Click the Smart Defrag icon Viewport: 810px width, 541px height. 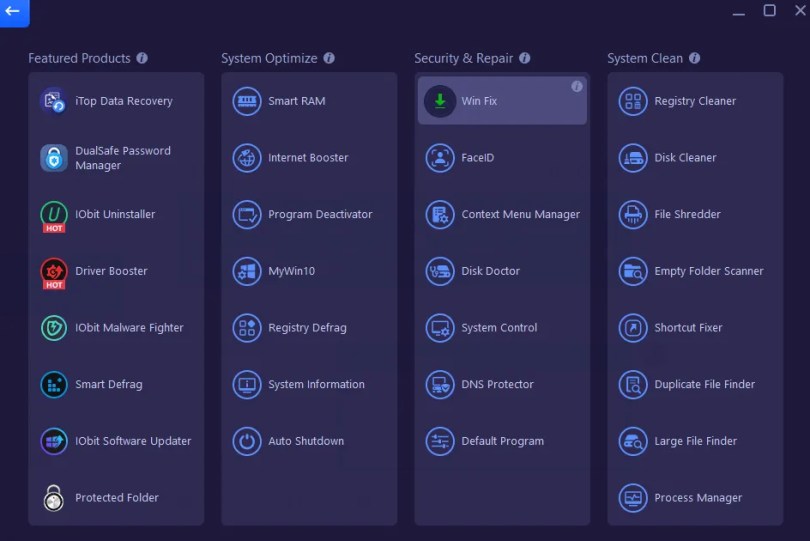(x=54, y=384)
